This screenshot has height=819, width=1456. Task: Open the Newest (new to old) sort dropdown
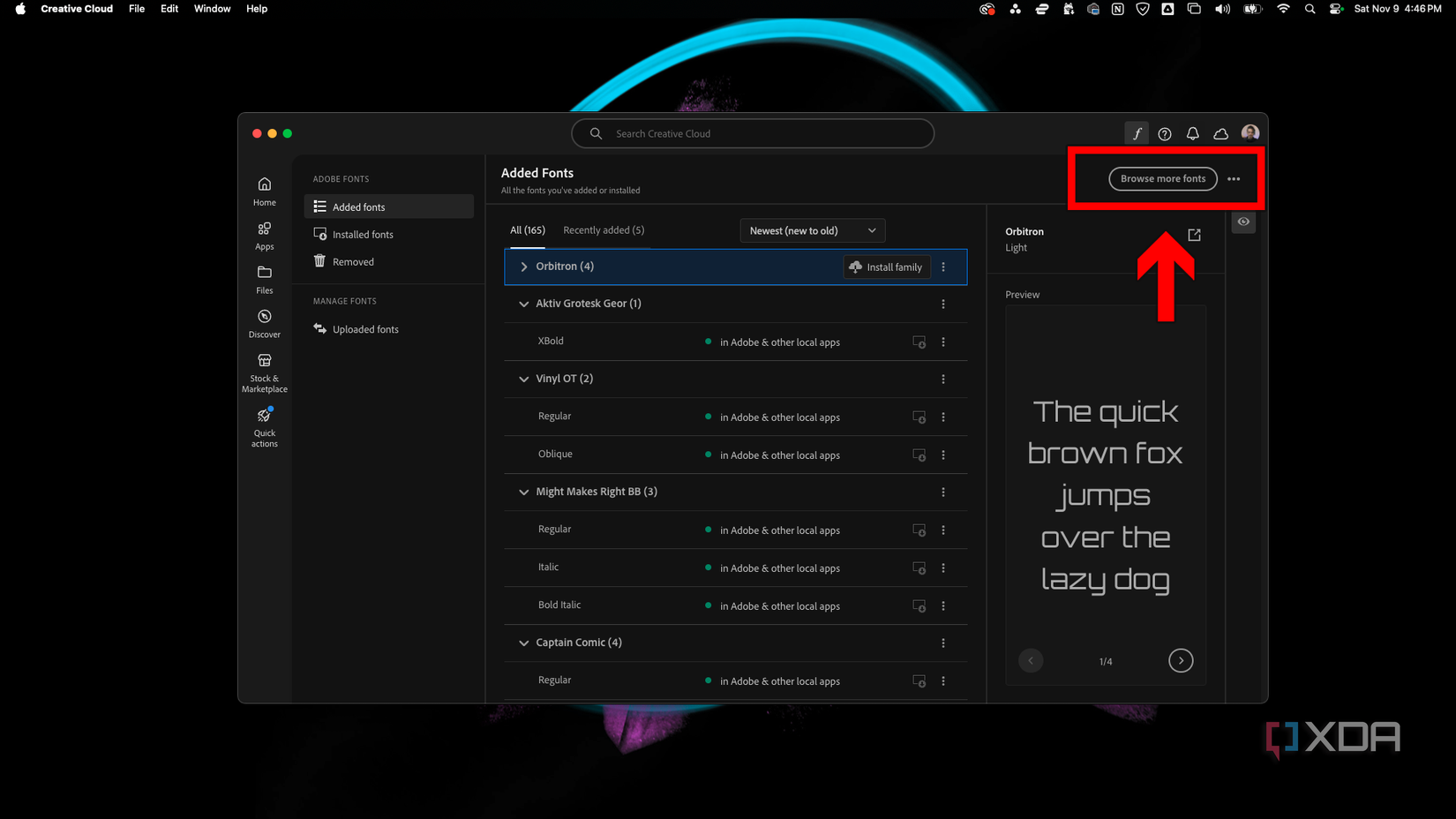tap(812, 230)
